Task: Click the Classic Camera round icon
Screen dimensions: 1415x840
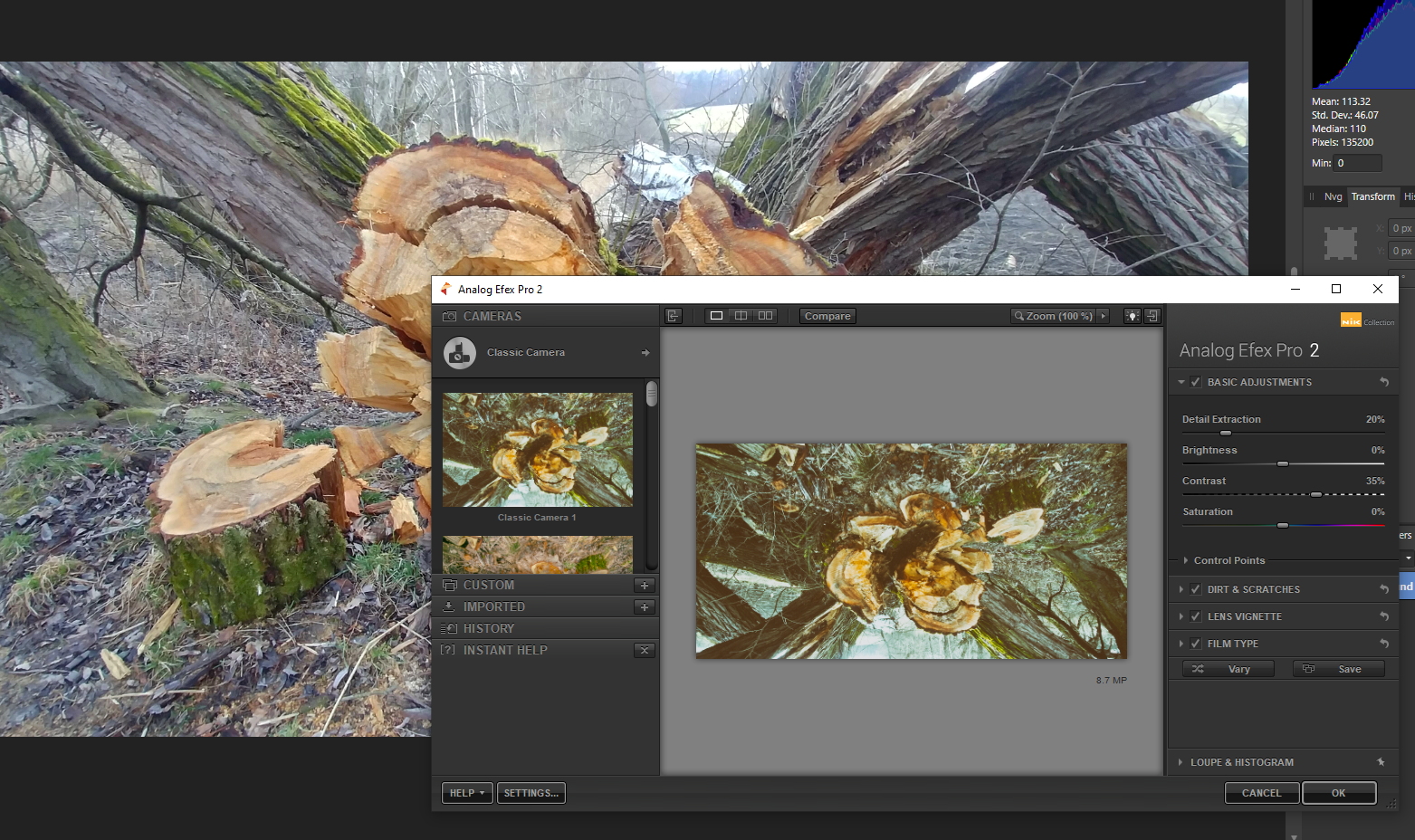Action: coord(460,353)
